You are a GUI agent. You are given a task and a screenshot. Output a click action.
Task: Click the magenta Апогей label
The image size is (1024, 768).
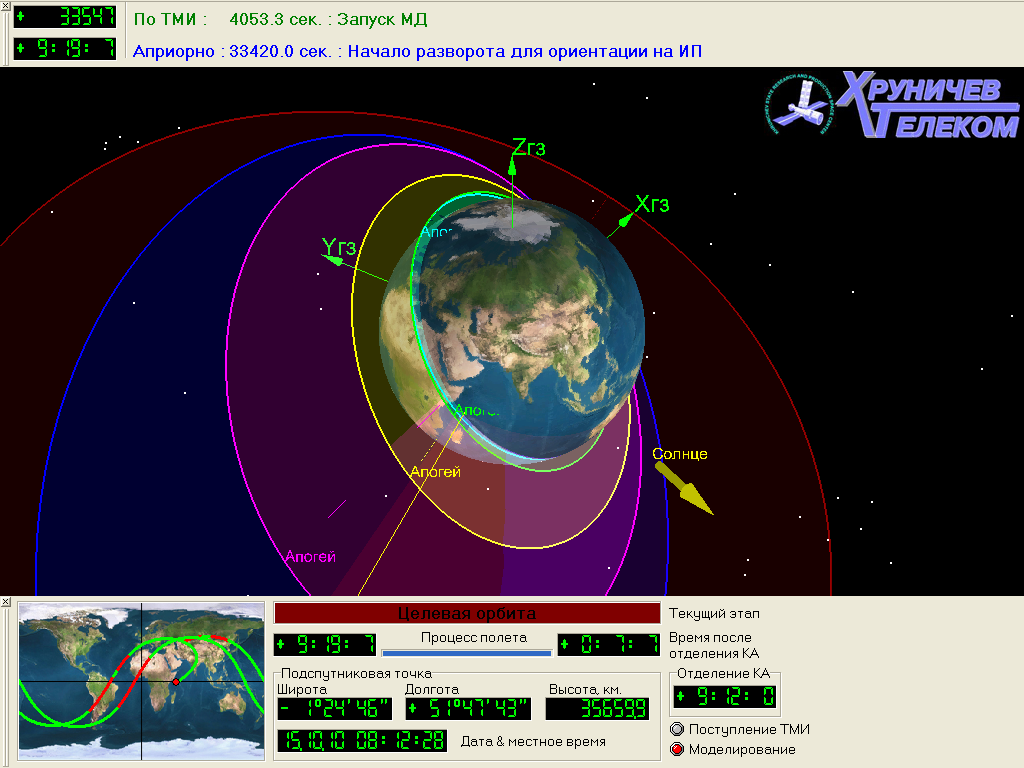pos(311,556)
